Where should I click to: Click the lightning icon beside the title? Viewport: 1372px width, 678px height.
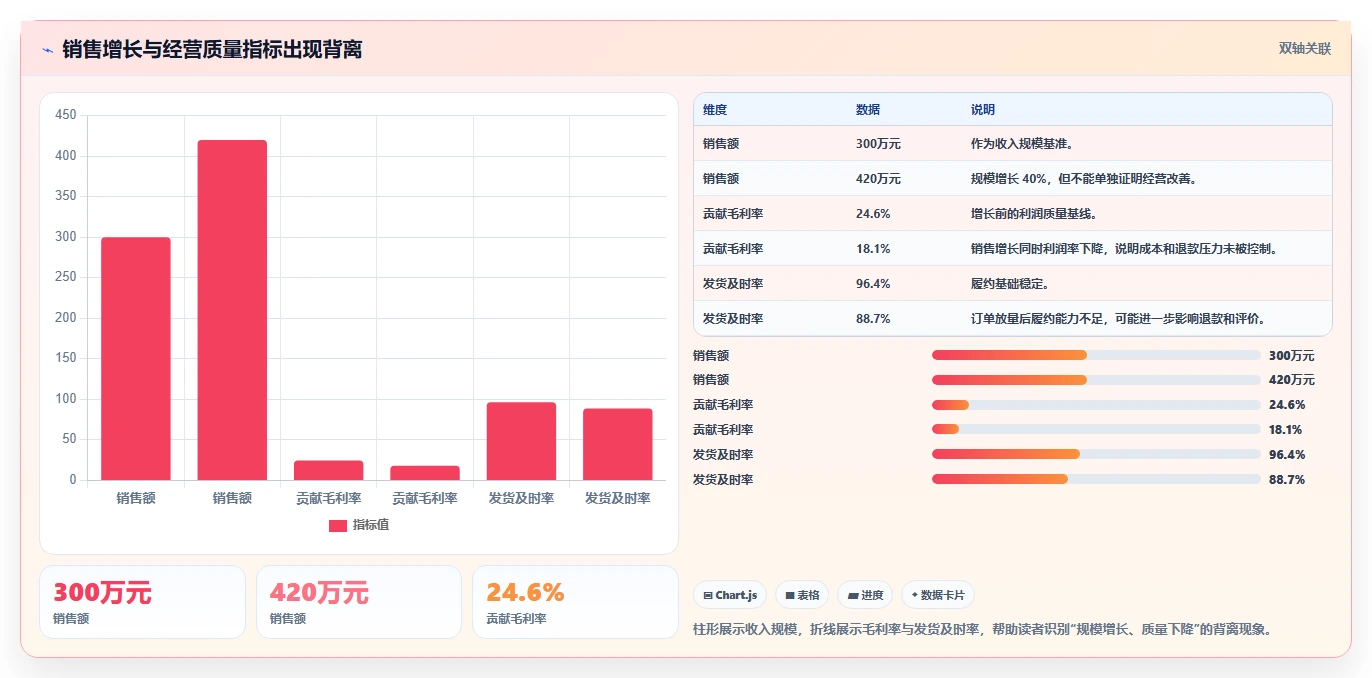(48, 49)
